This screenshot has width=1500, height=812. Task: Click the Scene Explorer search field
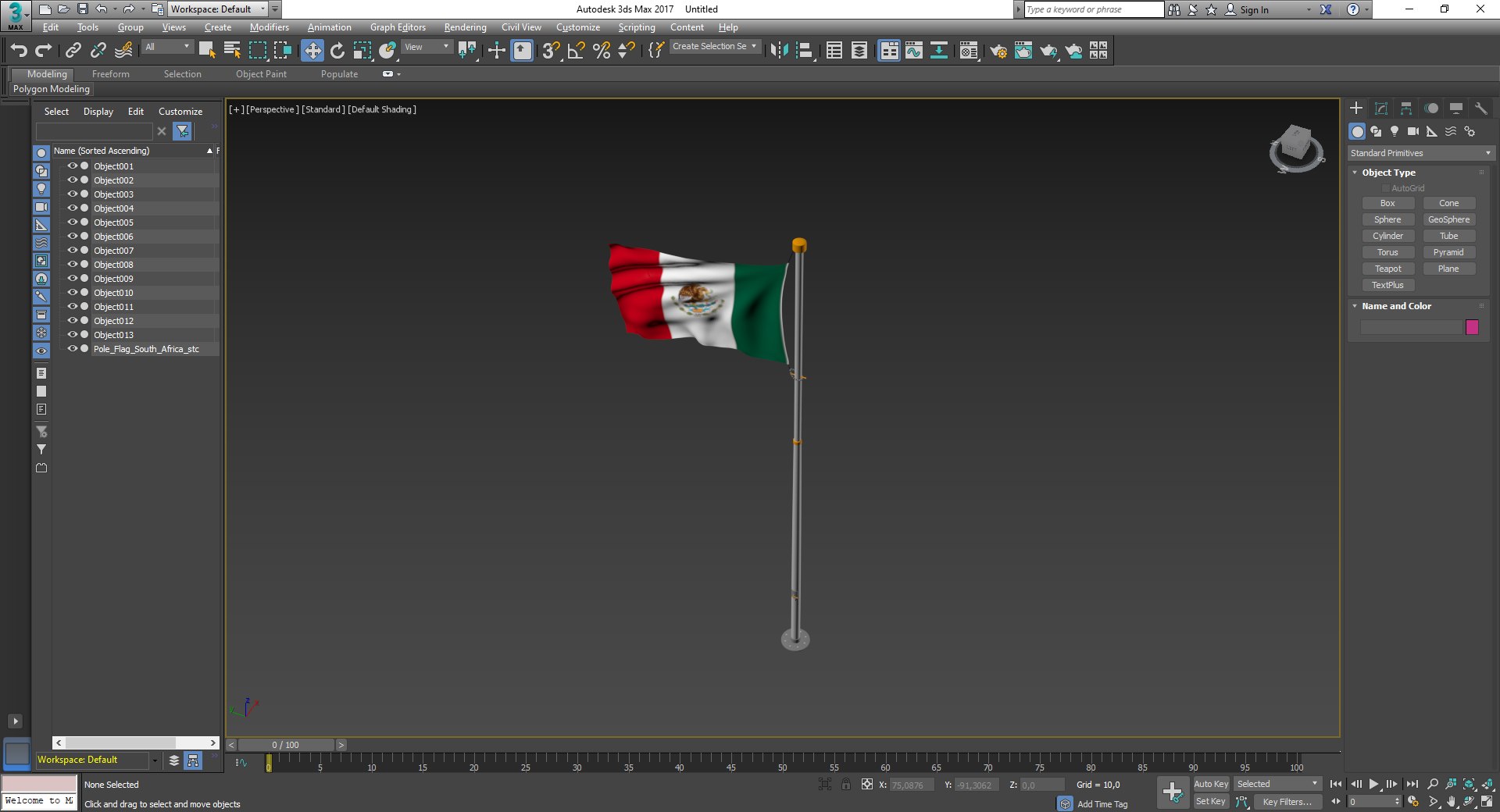(95, 131)
